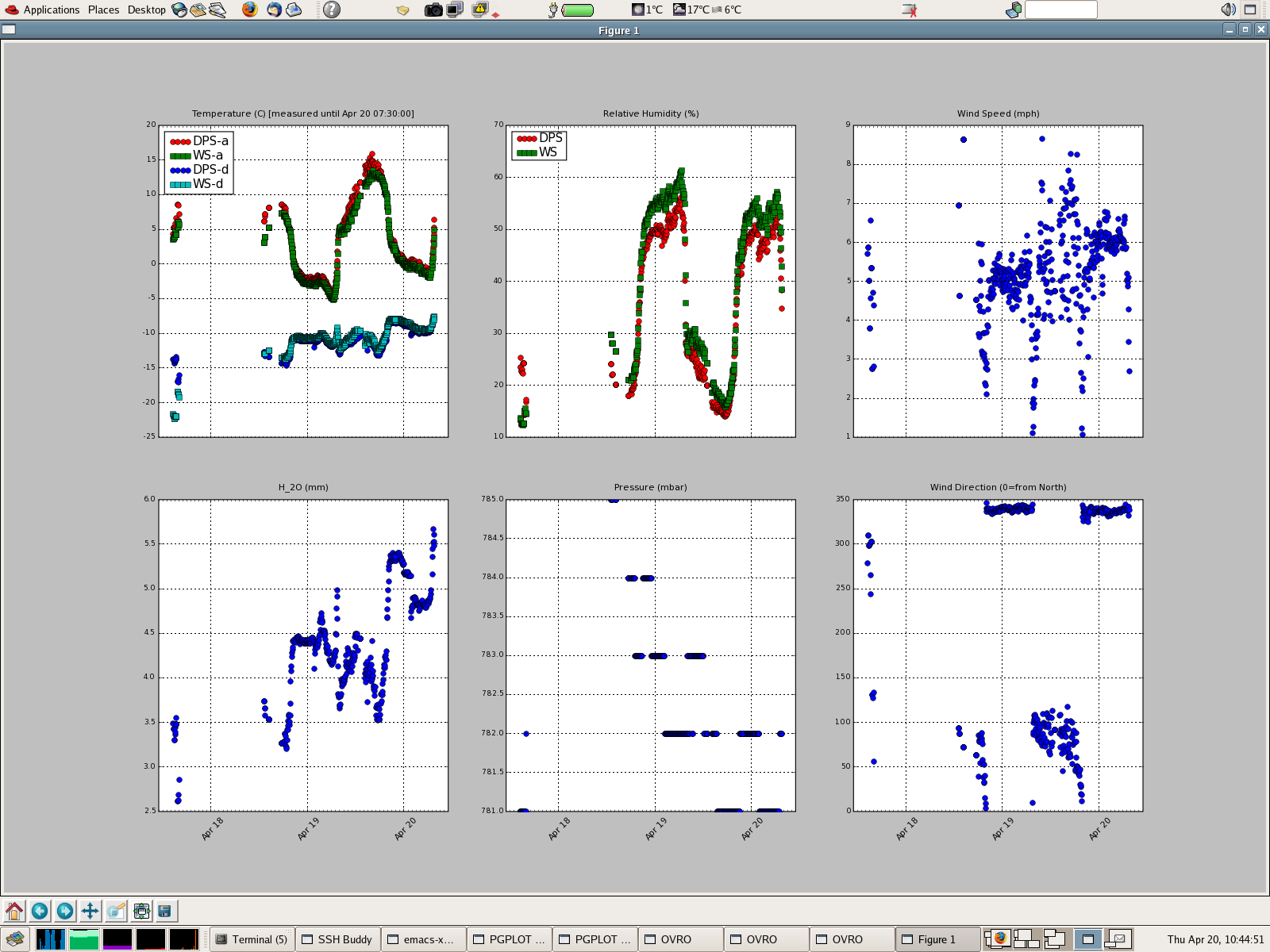The image size is (1270, 952).
Task: Click the help question mark icon
Action: [332, 10]
